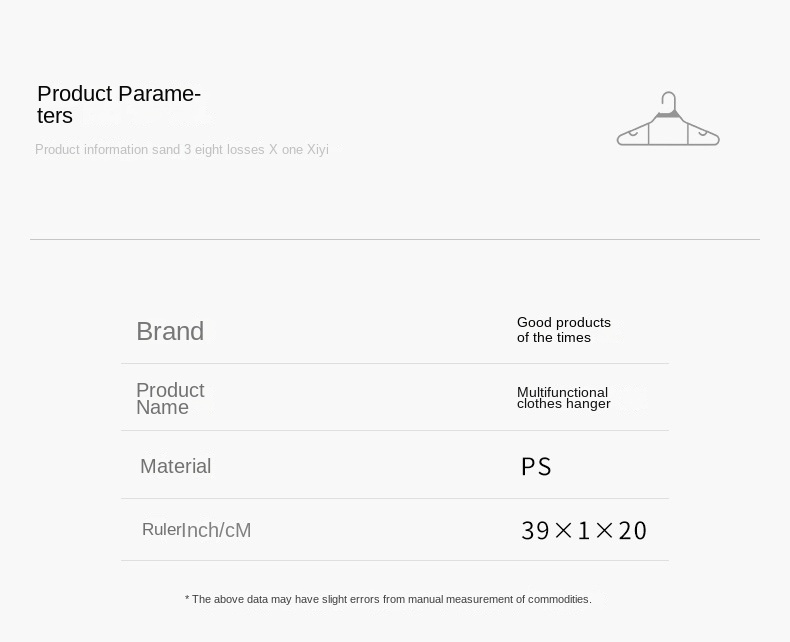Click the long divider below the header
This screenshot has height=642, width=790.
[394, 239]
